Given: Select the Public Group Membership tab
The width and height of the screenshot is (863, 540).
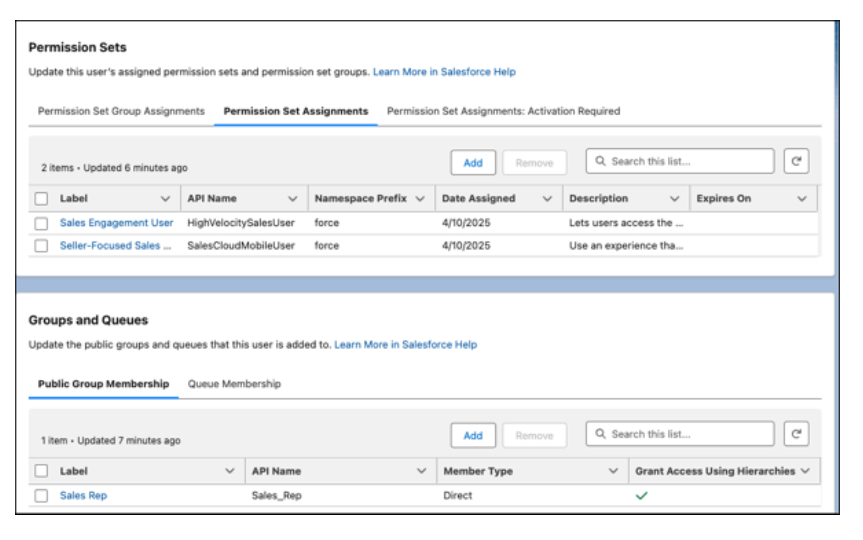Looking at the screenshot, I should pos(103,384).
